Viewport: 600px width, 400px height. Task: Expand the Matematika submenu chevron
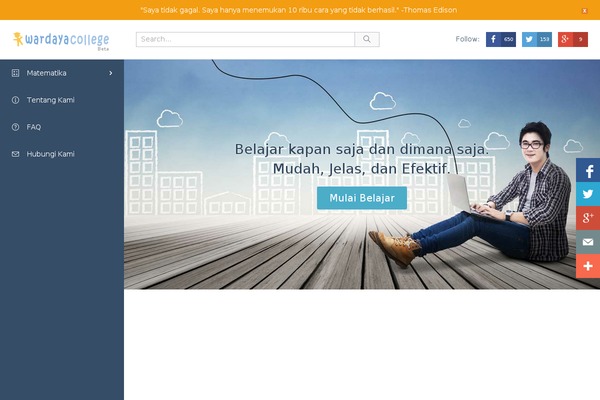111,73
